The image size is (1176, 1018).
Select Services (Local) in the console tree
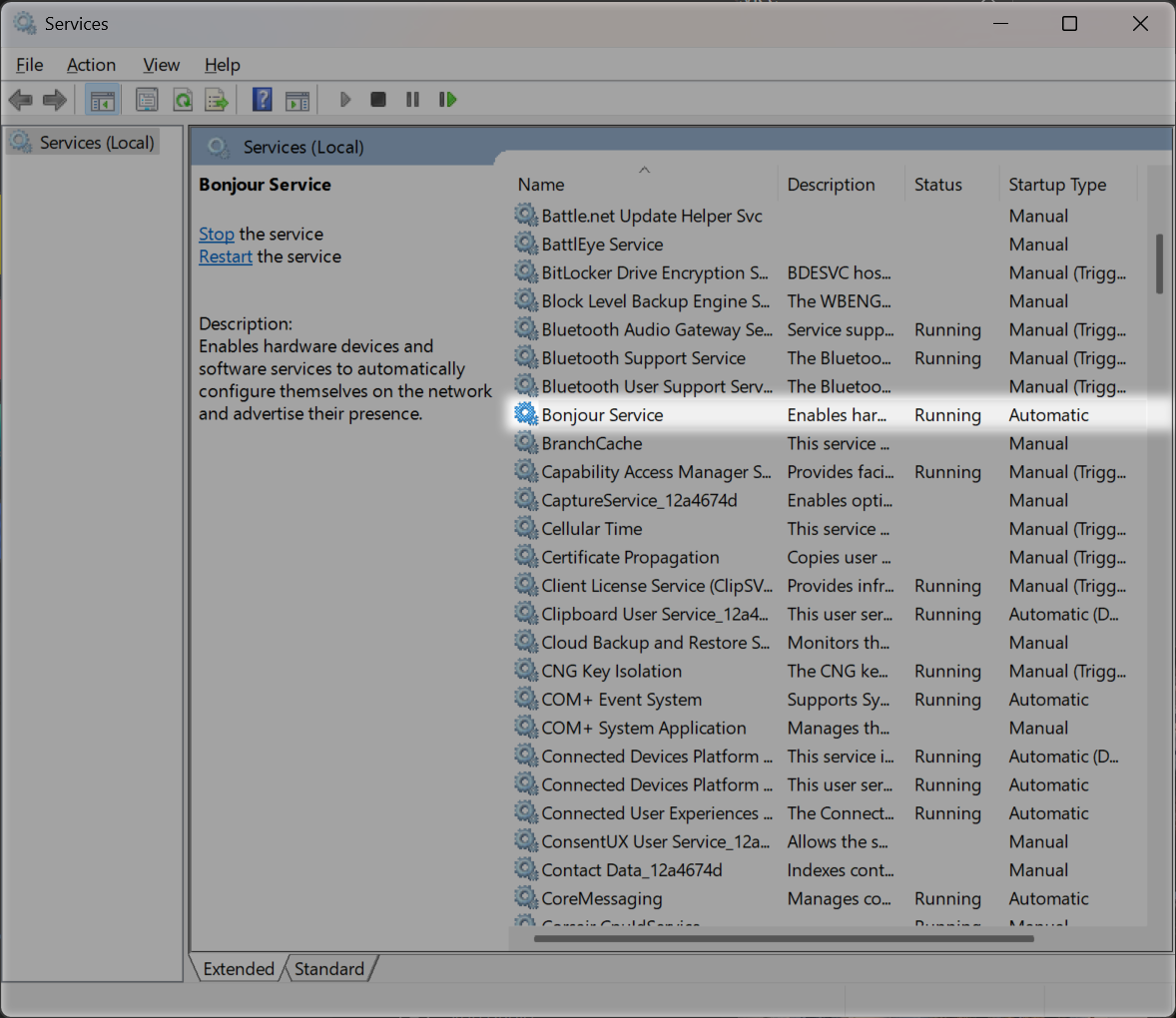(96, 143)
